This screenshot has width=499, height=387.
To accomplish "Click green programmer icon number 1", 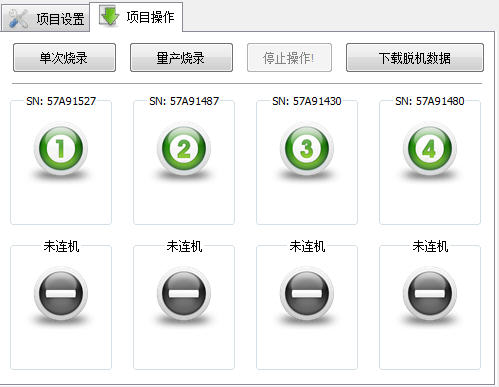I will pyautogui.click(x=61, y=149).
